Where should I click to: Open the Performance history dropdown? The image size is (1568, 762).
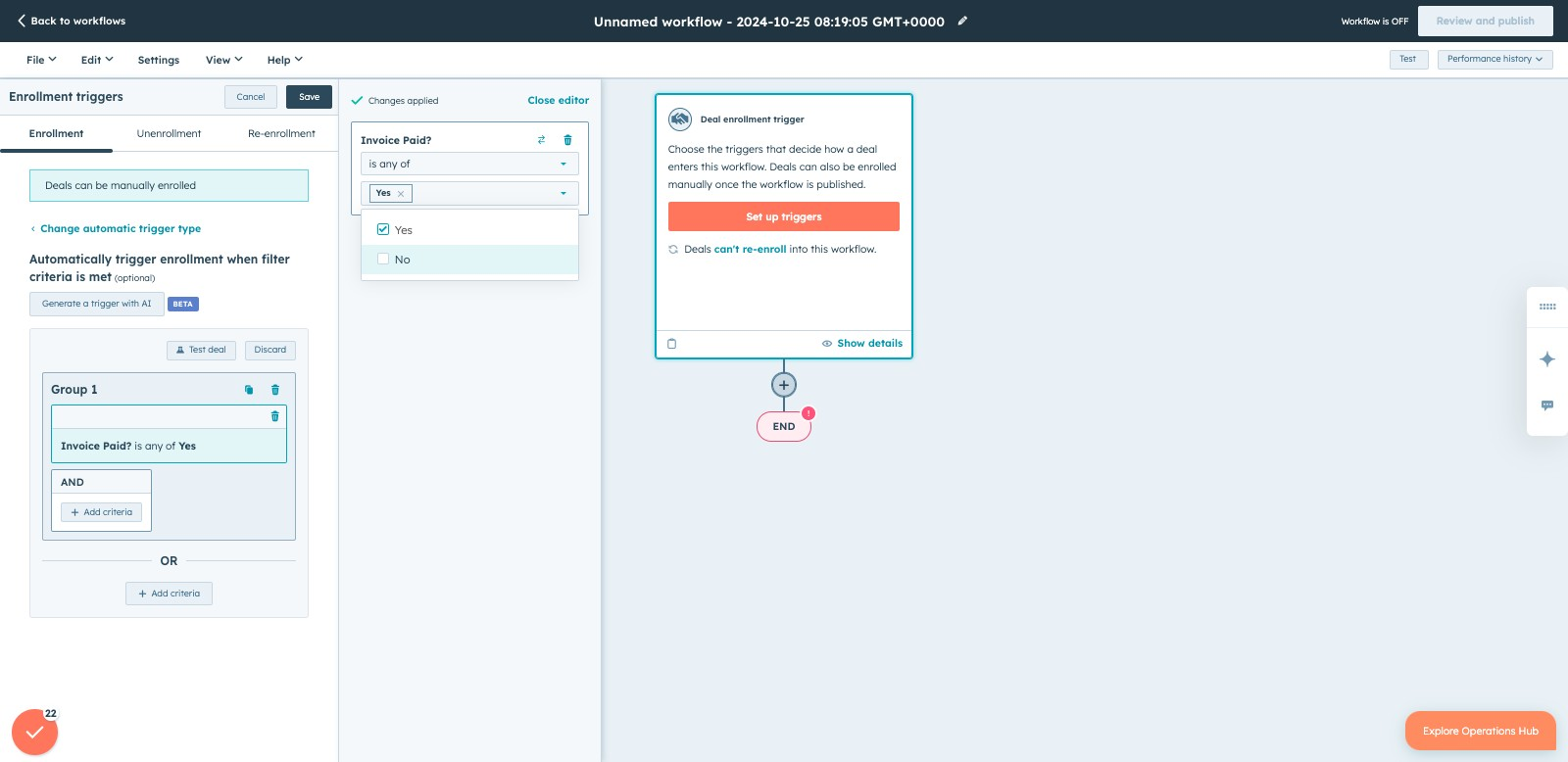1494,59
